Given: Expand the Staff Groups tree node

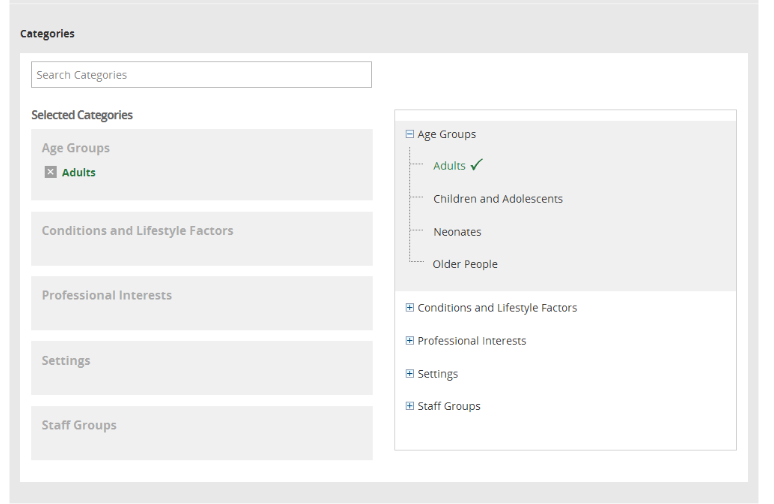Looking at the screenshot, I should [x=410, y=406].
